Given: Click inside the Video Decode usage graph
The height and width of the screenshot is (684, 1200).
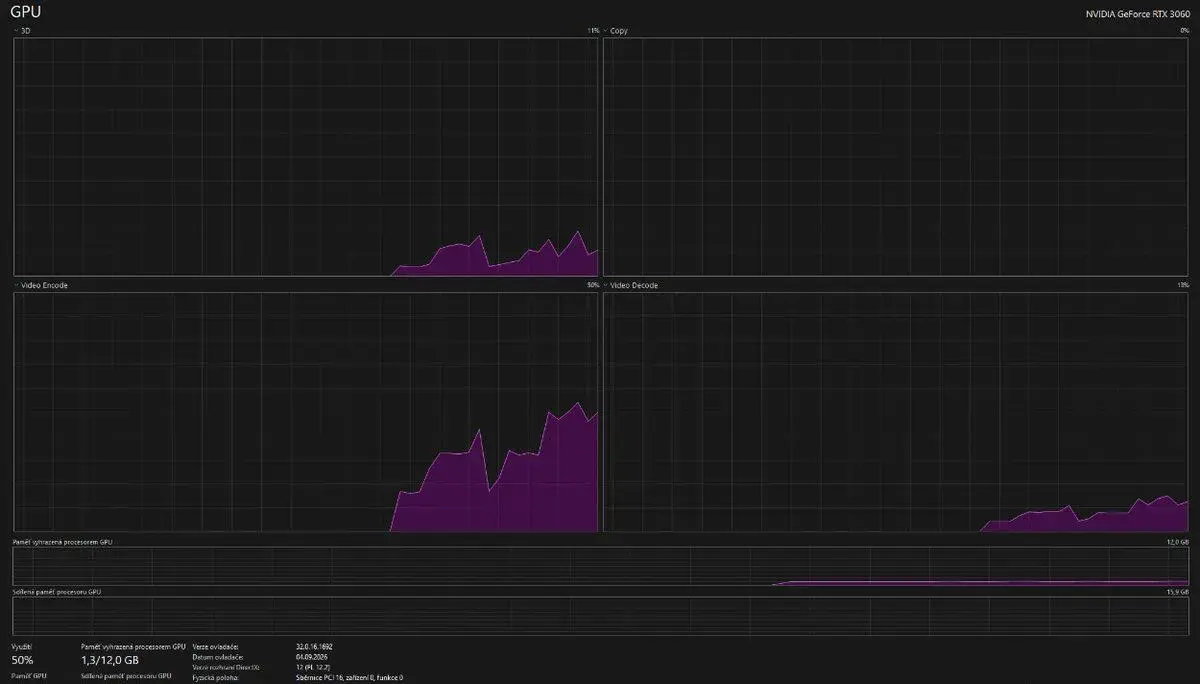Looking at the screenshot, I should pyautogui.click(x=897, y=412).
